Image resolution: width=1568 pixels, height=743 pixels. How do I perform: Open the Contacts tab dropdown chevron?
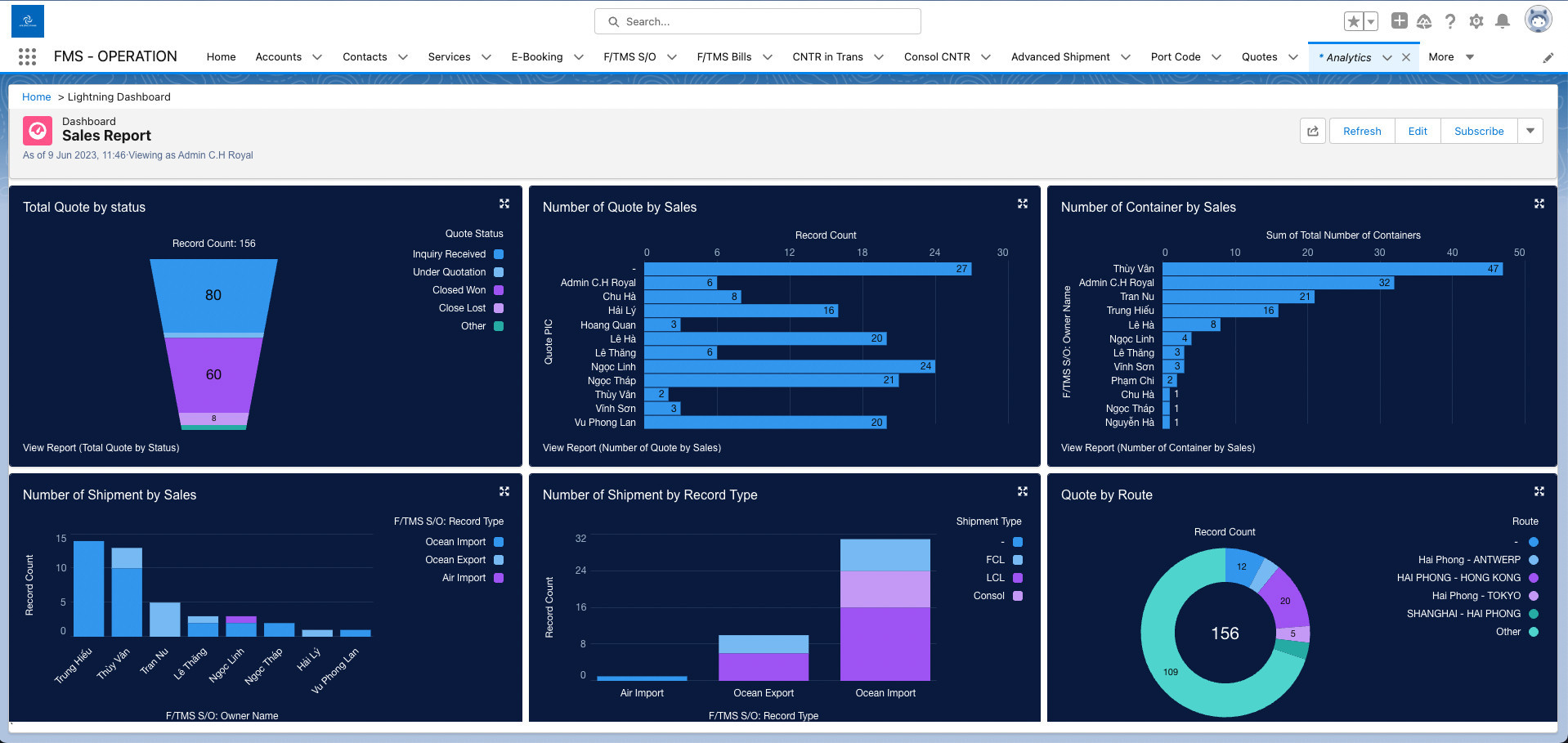tap(403, 57)
